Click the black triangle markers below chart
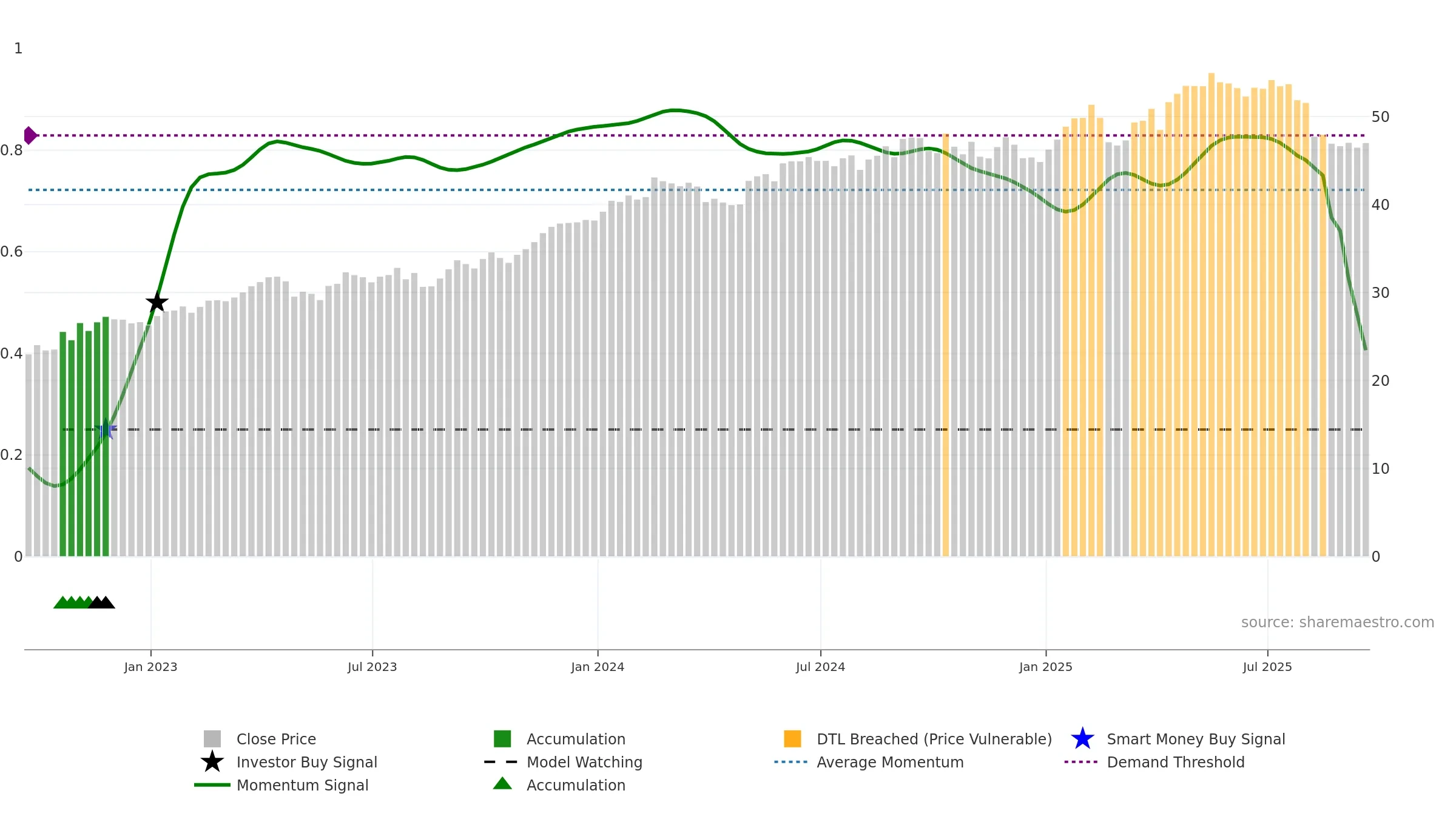Screen dimensions: 1456x819 [x=102, y=602]
